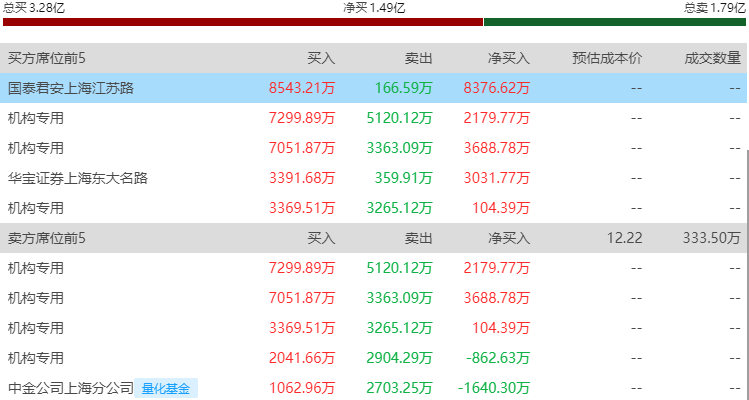Click the 8543.21万 buy amount
The width and height of the screenshot is (749, 400).
pos(302,88)
